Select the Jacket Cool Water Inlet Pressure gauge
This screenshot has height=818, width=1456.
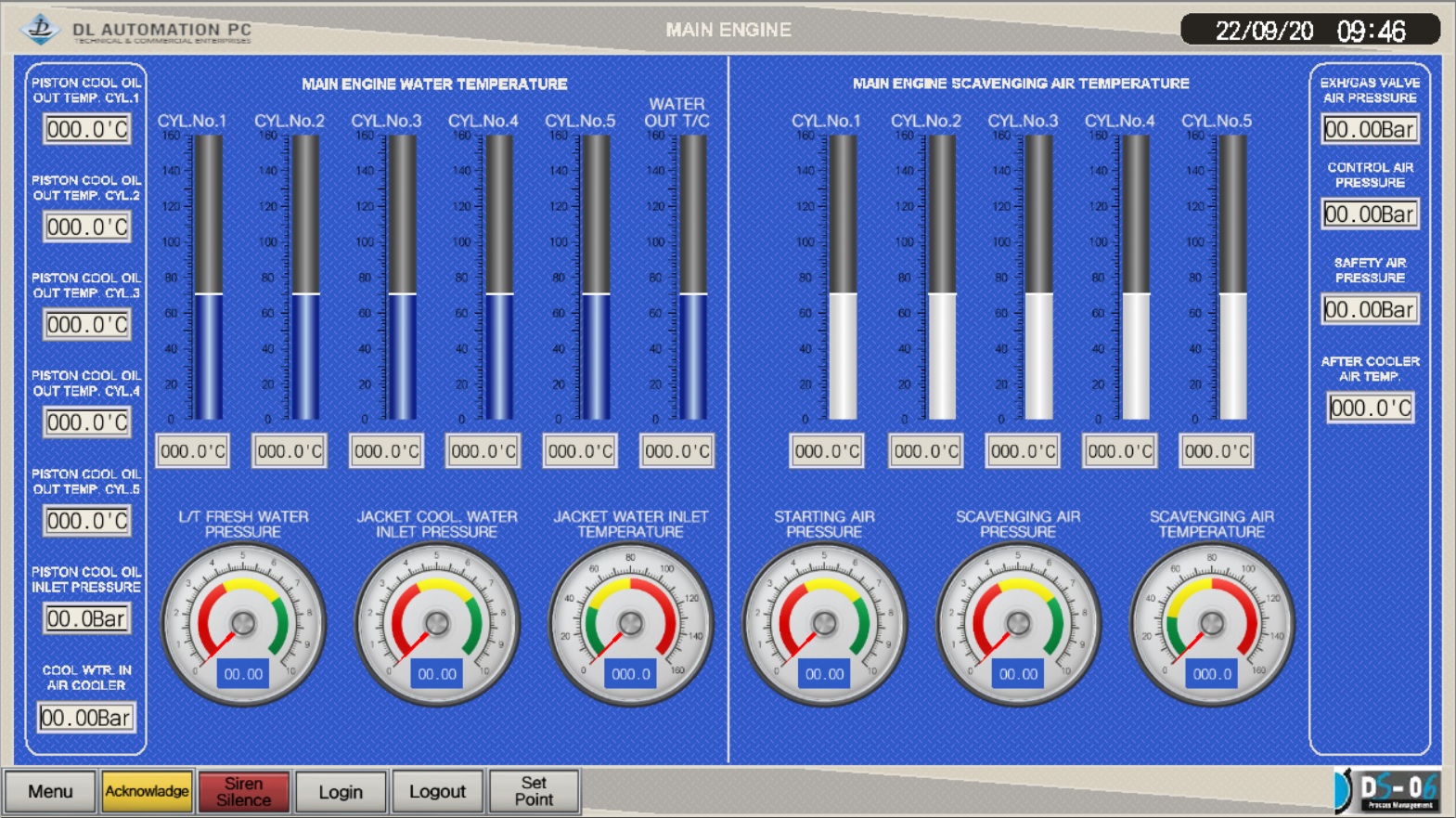point(436,624)
